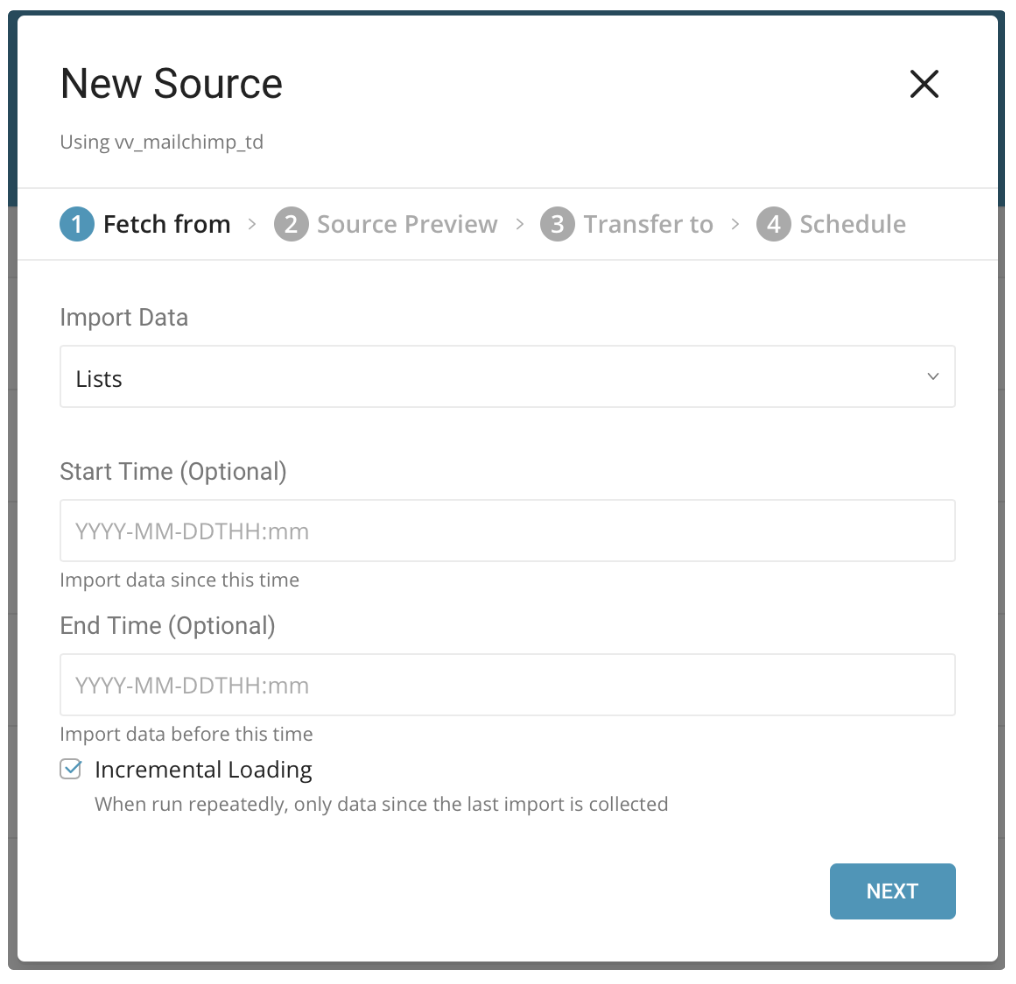This screenshot has width=1016, height=984.
Task: Click the step 2 number circle
Action: click(x=291, y=224)
